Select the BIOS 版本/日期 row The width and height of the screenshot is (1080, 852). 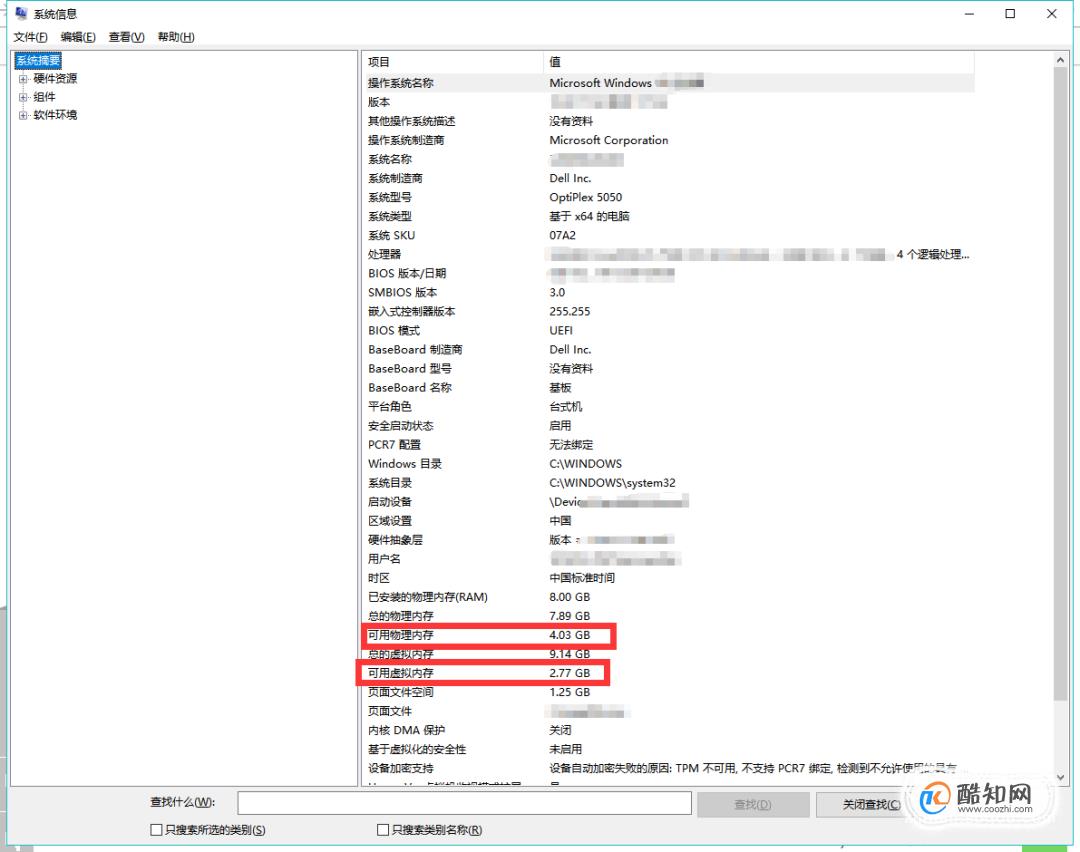(x=668, y=273)
